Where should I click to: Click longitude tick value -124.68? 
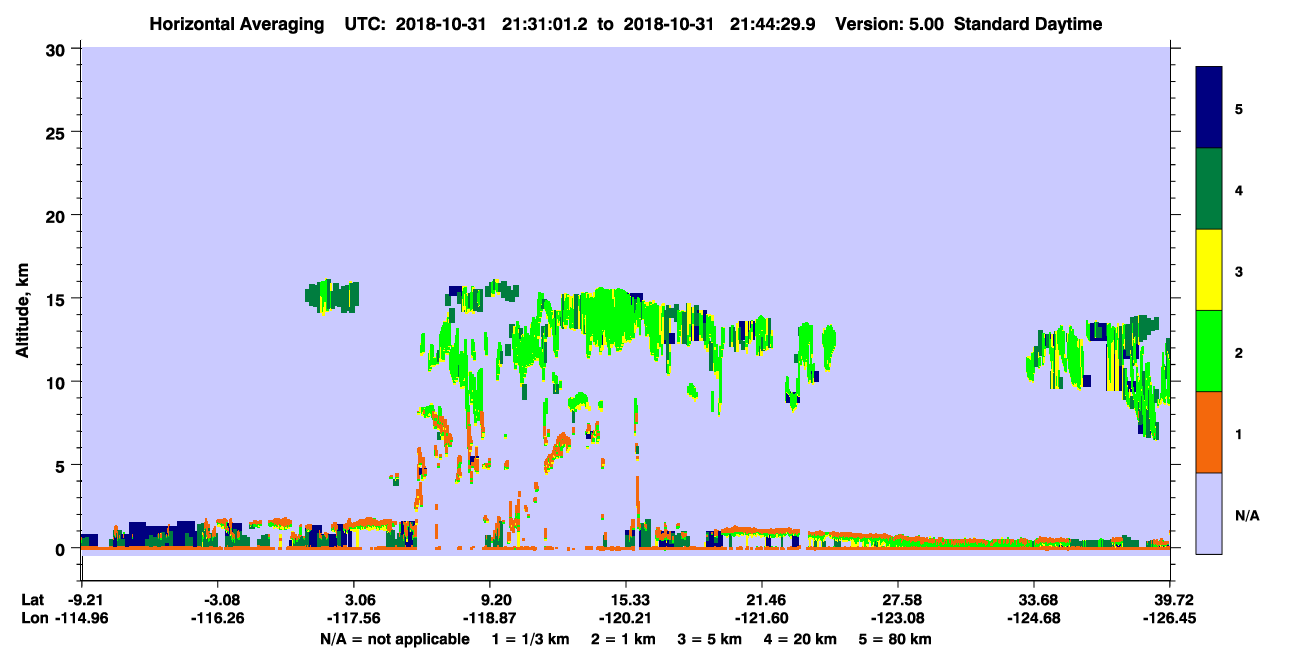1034,618
